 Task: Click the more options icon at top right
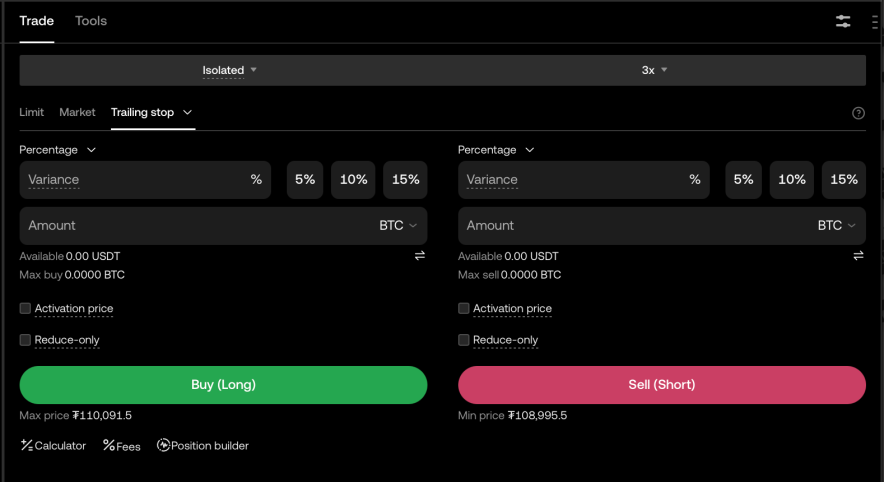876,21
